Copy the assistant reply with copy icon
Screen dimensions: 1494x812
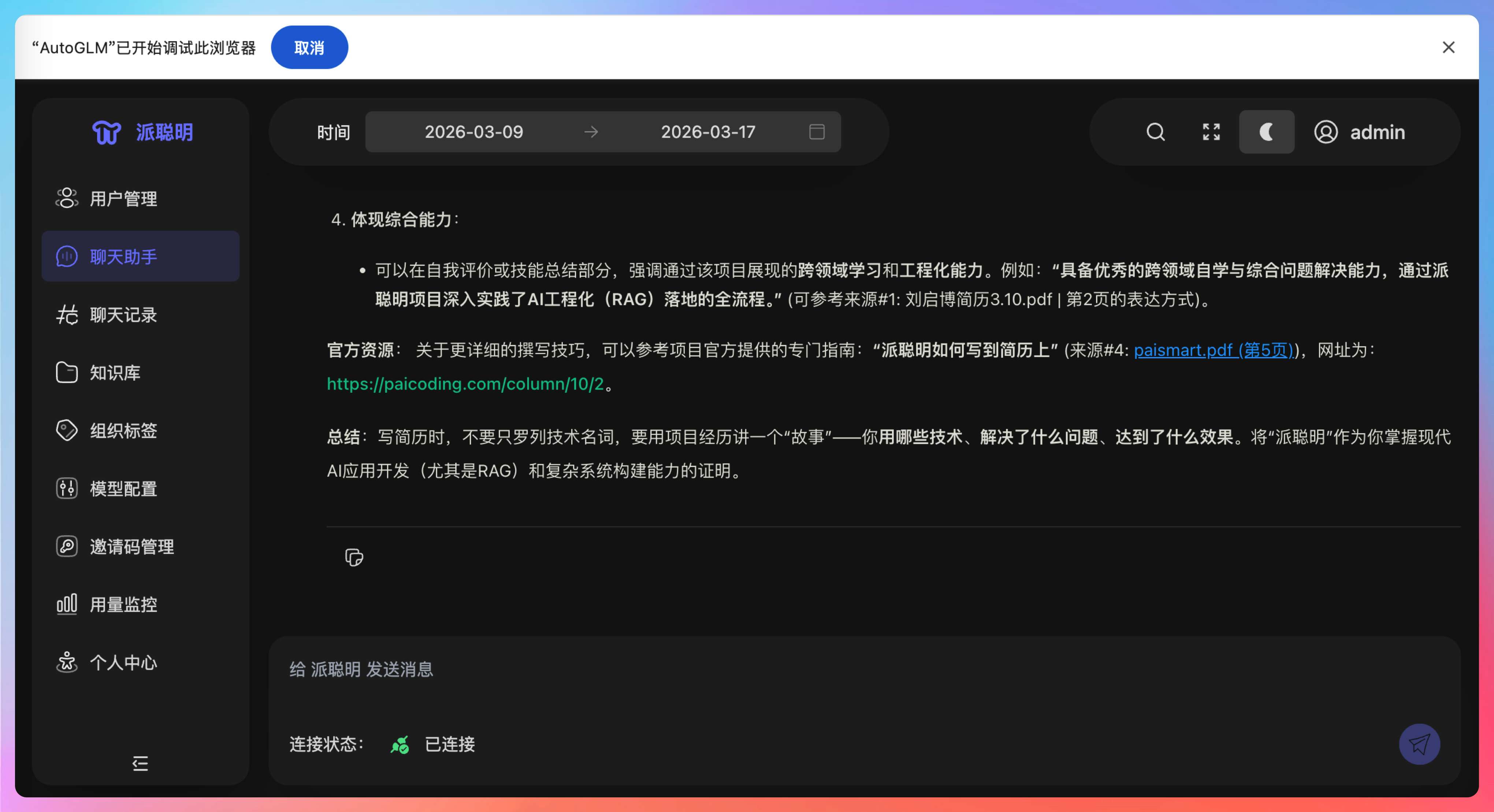pyautogui.click(x=354, y=557)
